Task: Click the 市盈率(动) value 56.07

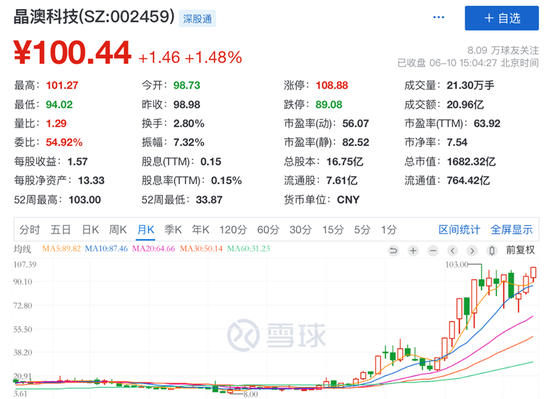Action: [355, 123]
